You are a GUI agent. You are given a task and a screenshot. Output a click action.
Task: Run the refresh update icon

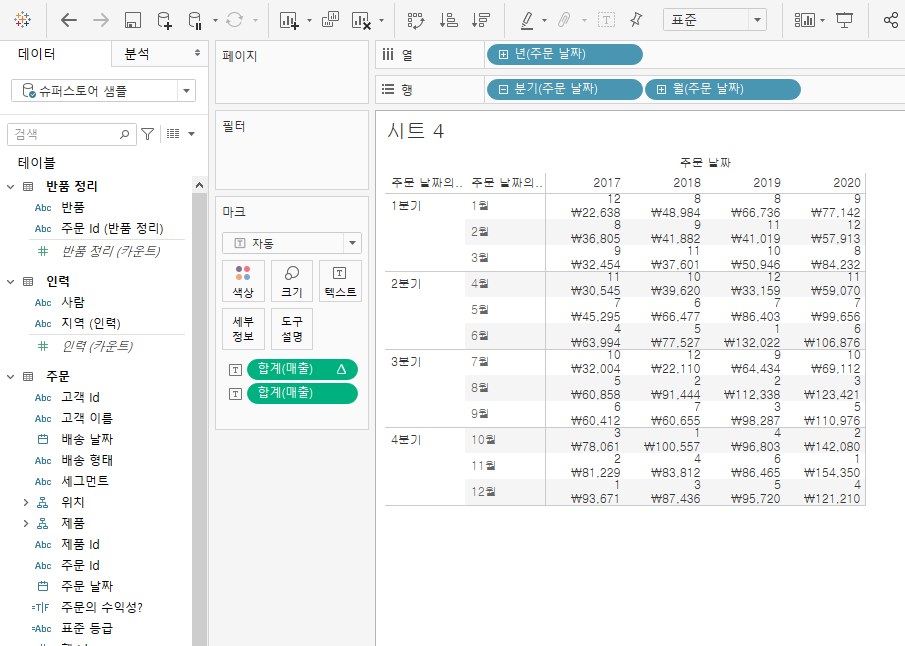coord(234,20)
